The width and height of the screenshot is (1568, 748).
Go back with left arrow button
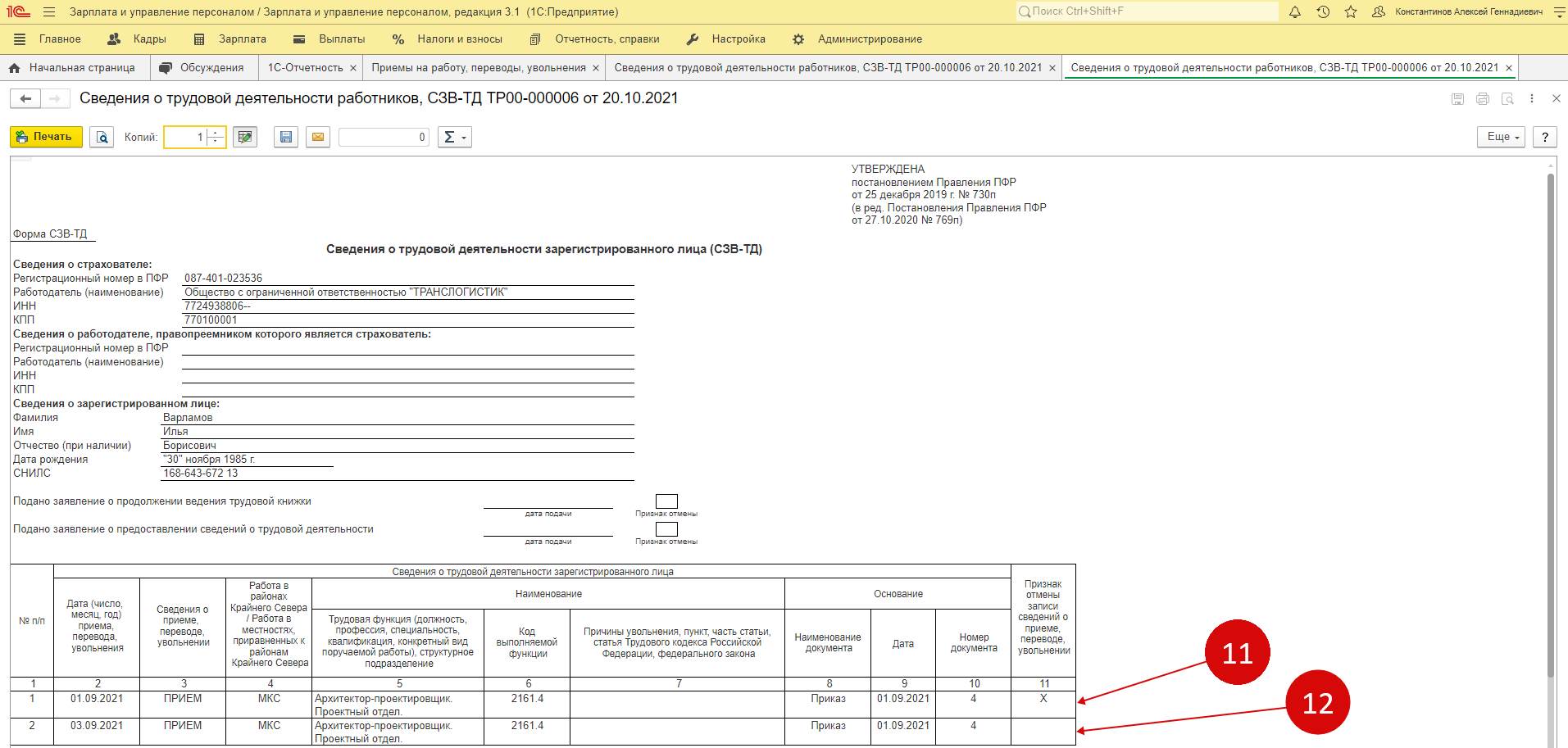pos(25,98)
